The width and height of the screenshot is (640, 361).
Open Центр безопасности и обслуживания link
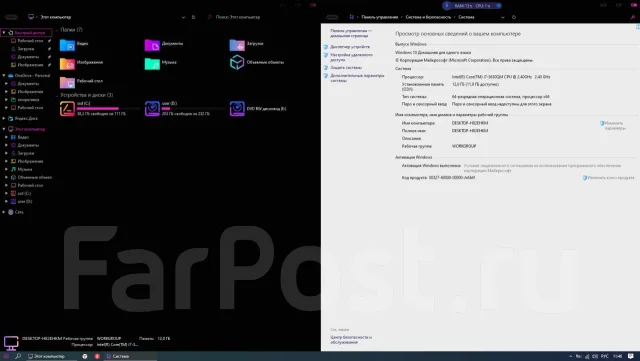point(351,340)
